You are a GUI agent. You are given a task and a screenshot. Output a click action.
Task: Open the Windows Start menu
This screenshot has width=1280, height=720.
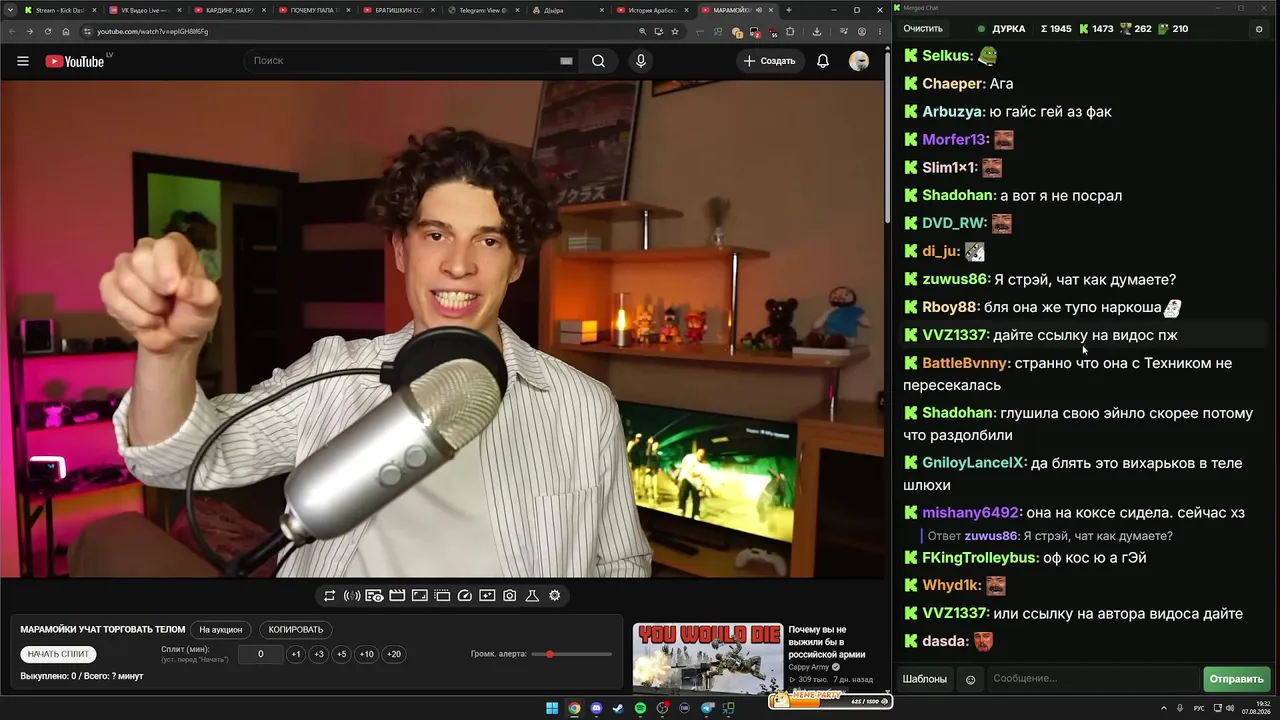552,708
